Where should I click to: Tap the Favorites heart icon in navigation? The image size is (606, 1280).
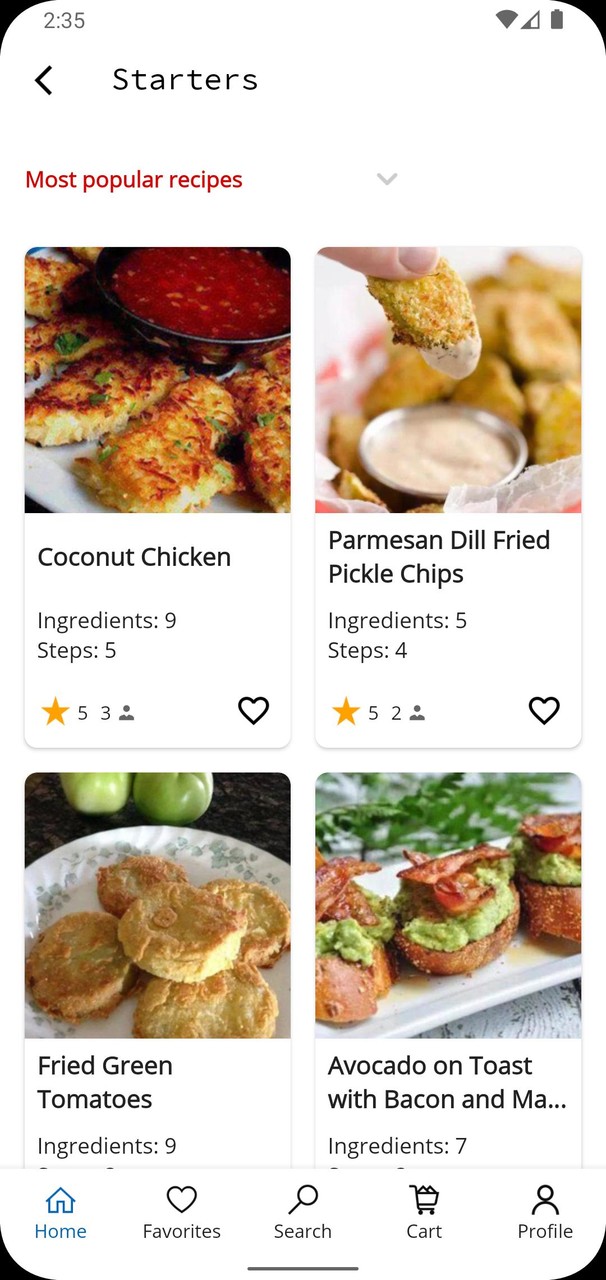pos(181,1199)
